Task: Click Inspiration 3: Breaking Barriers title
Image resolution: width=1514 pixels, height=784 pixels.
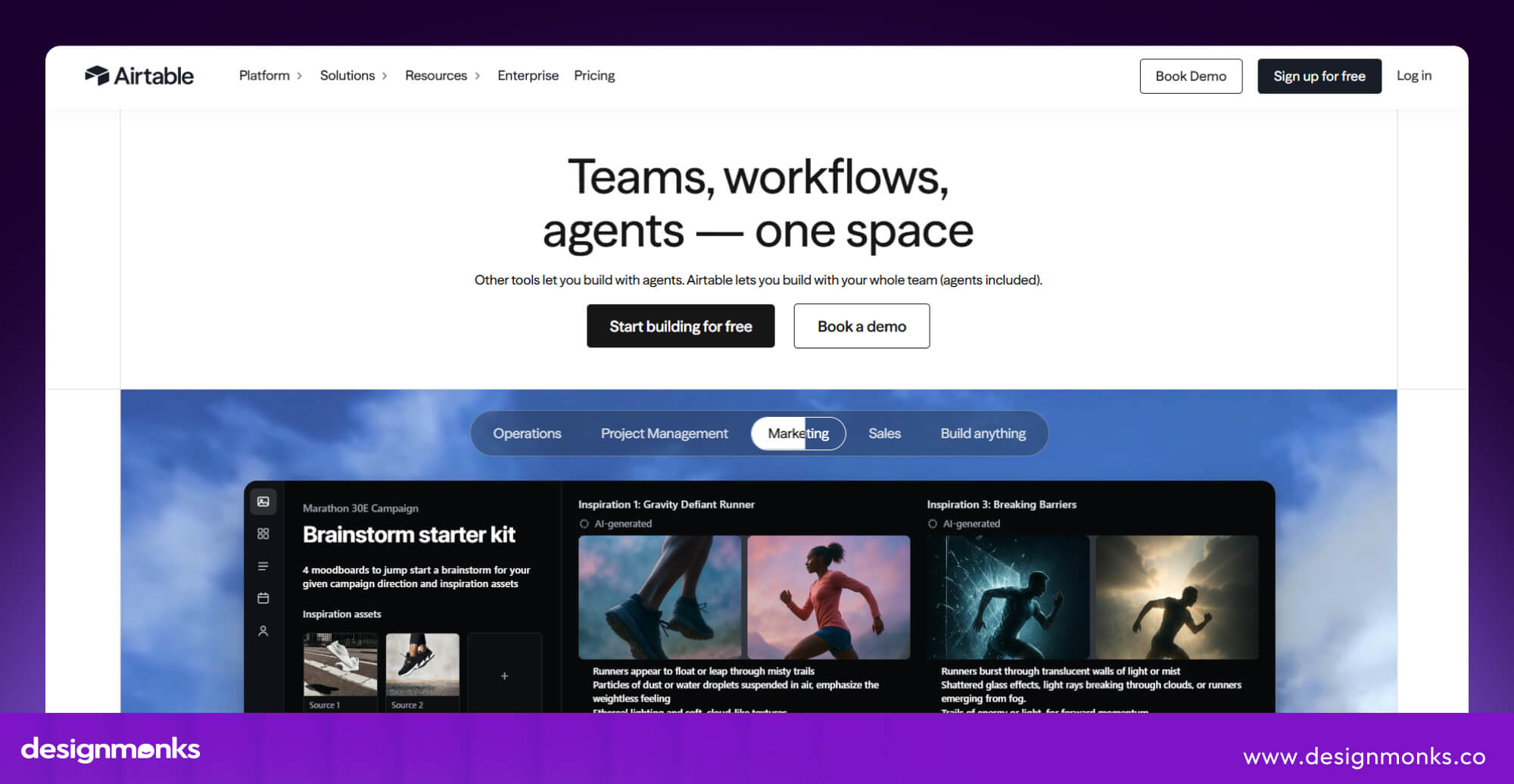Action: (x=1002, y=505)
